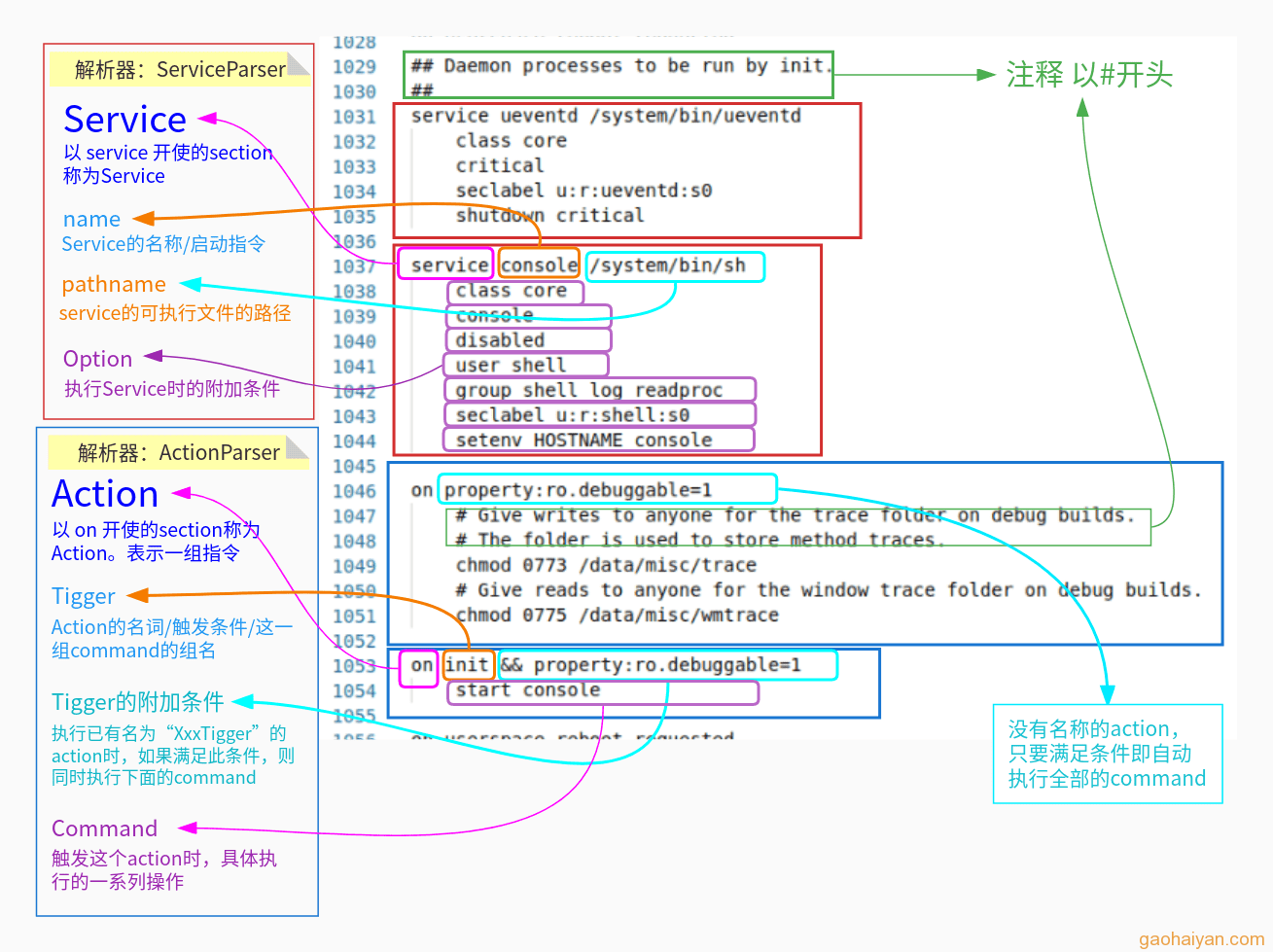Screen dimensions: 1273x952
Task: Click line number 1041
Action: [354, 367]
